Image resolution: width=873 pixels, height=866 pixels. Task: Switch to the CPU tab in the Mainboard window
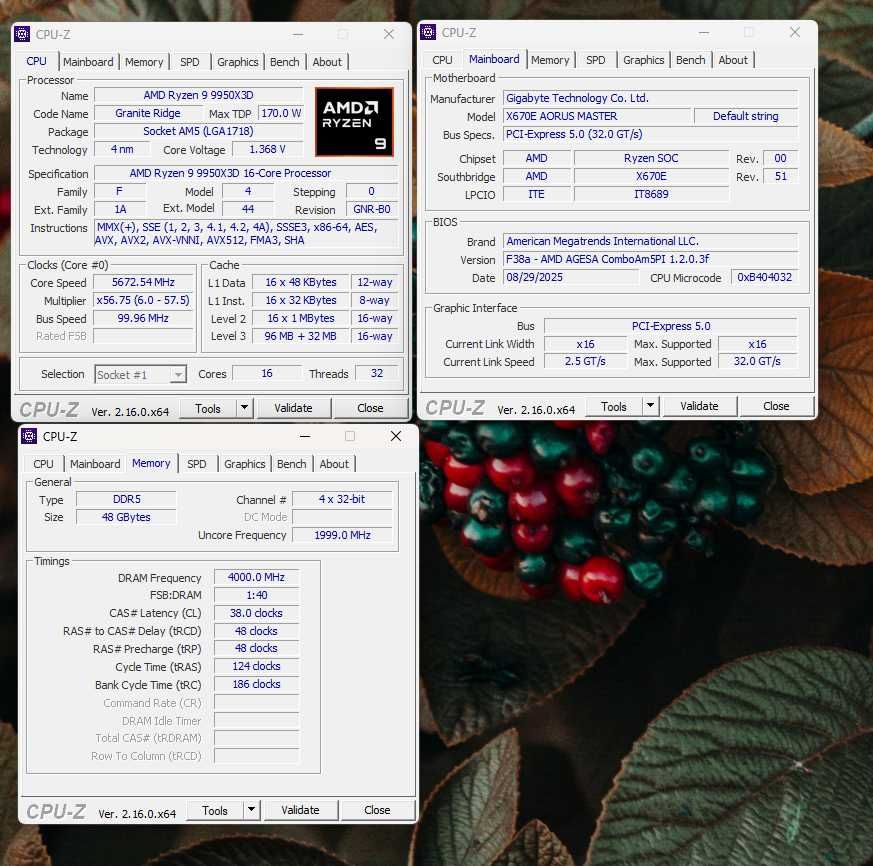442,60
